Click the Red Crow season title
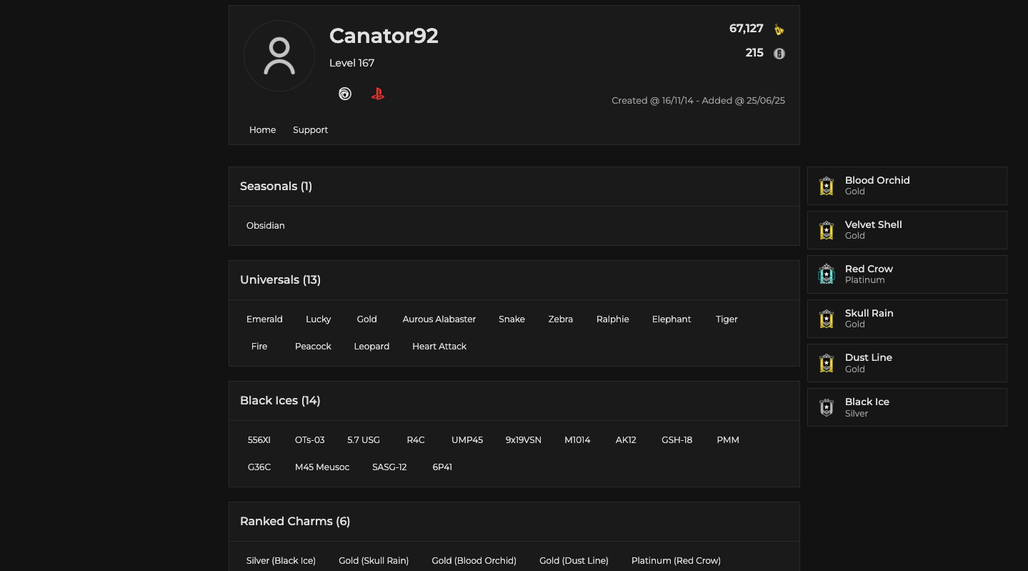The height and width of the screenshot is (571, 1028). tap(869, 269)
